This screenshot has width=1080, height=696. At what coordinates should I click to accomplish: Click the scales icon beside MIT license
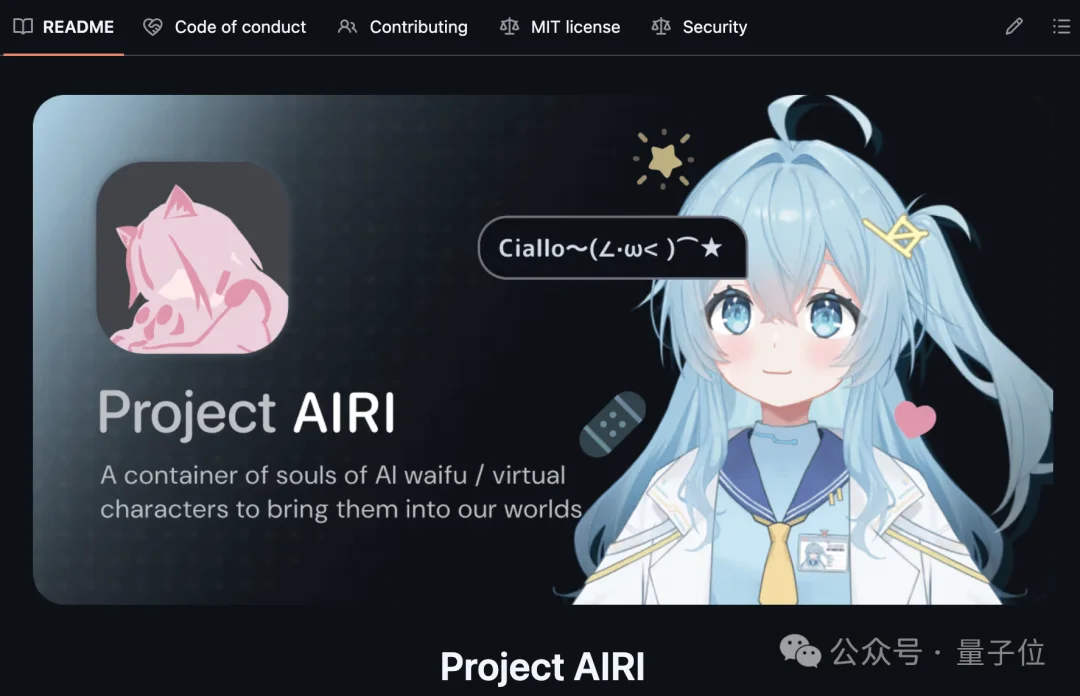[509, 27]
